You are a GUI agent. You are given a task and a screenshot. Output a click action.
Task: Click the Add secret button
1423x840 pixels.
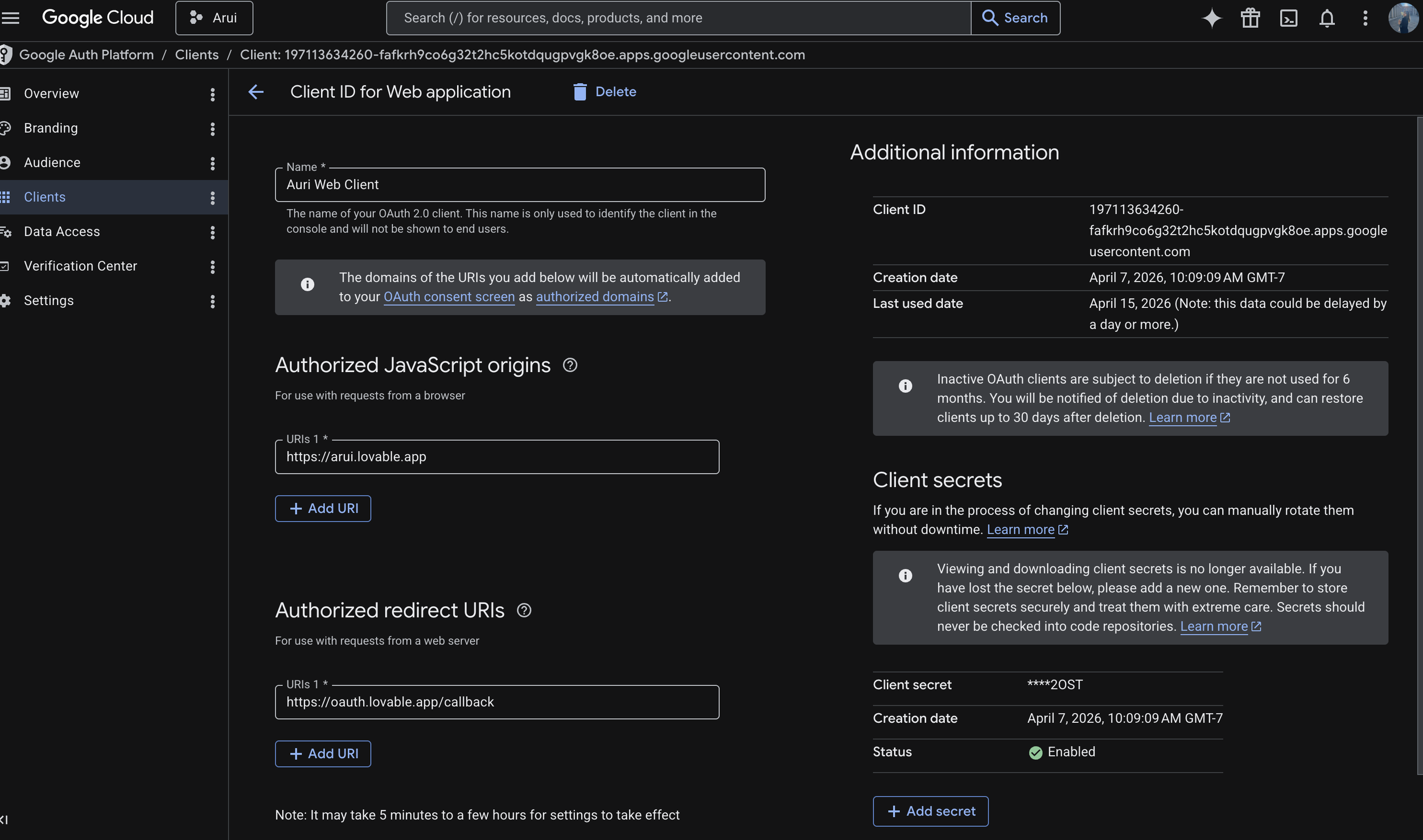(x=931, y=812)
